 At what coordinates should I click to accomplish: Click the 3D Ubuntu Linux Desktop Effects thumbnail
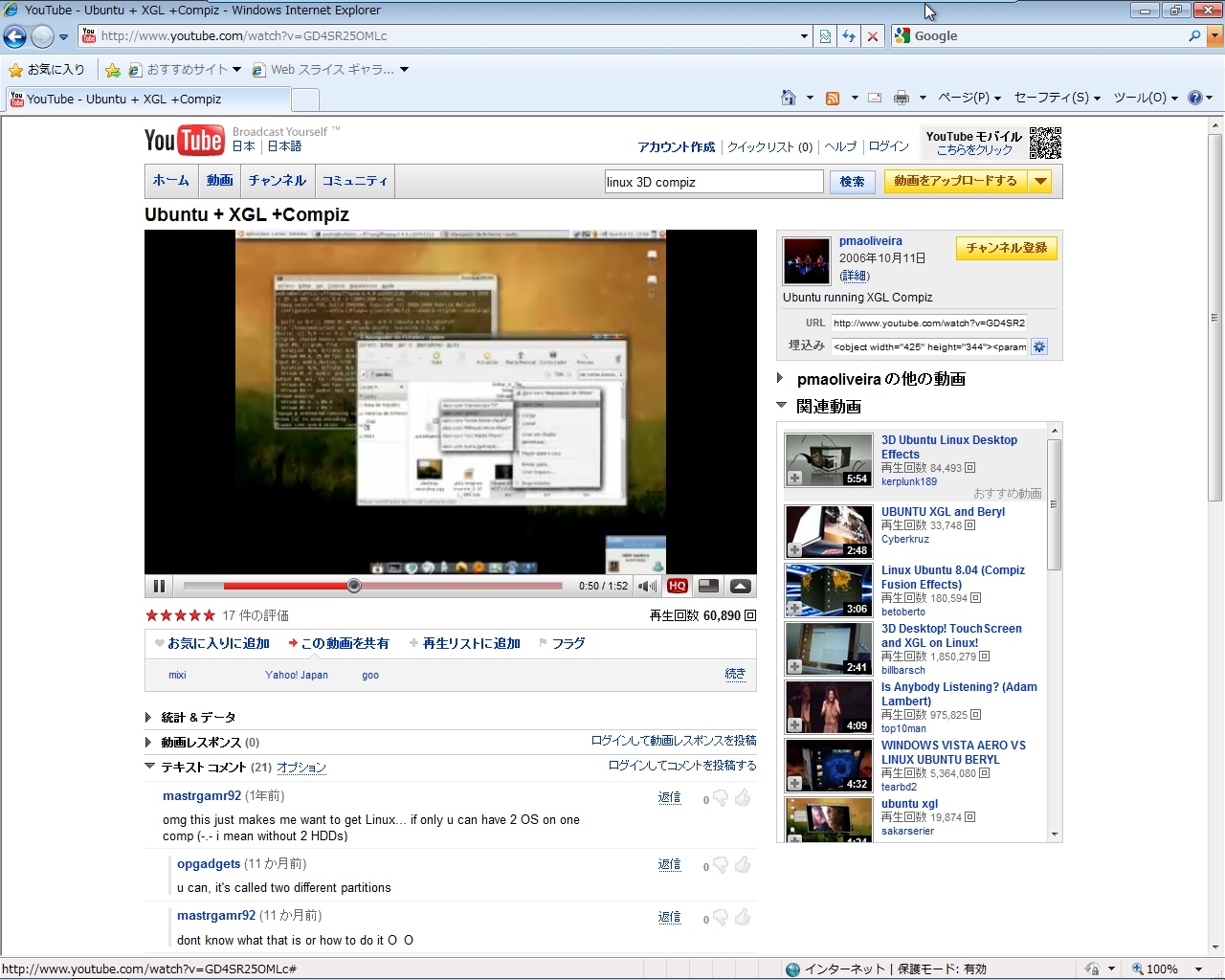coord(828,459)
